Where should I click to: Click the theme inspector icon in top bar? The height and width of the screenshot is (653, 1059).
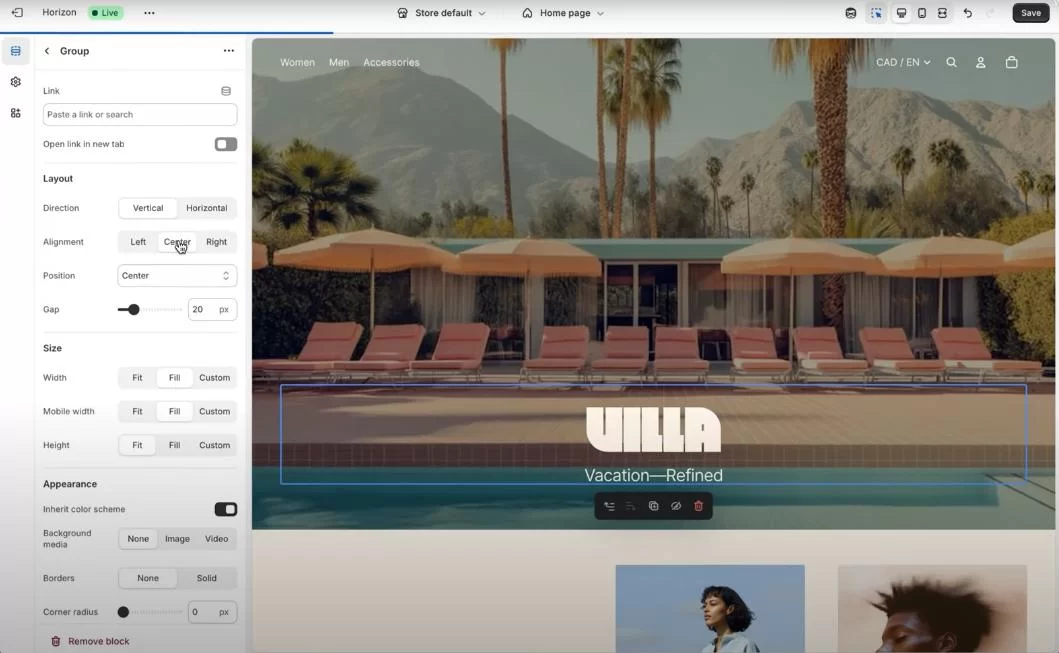[x=851, y=13]
